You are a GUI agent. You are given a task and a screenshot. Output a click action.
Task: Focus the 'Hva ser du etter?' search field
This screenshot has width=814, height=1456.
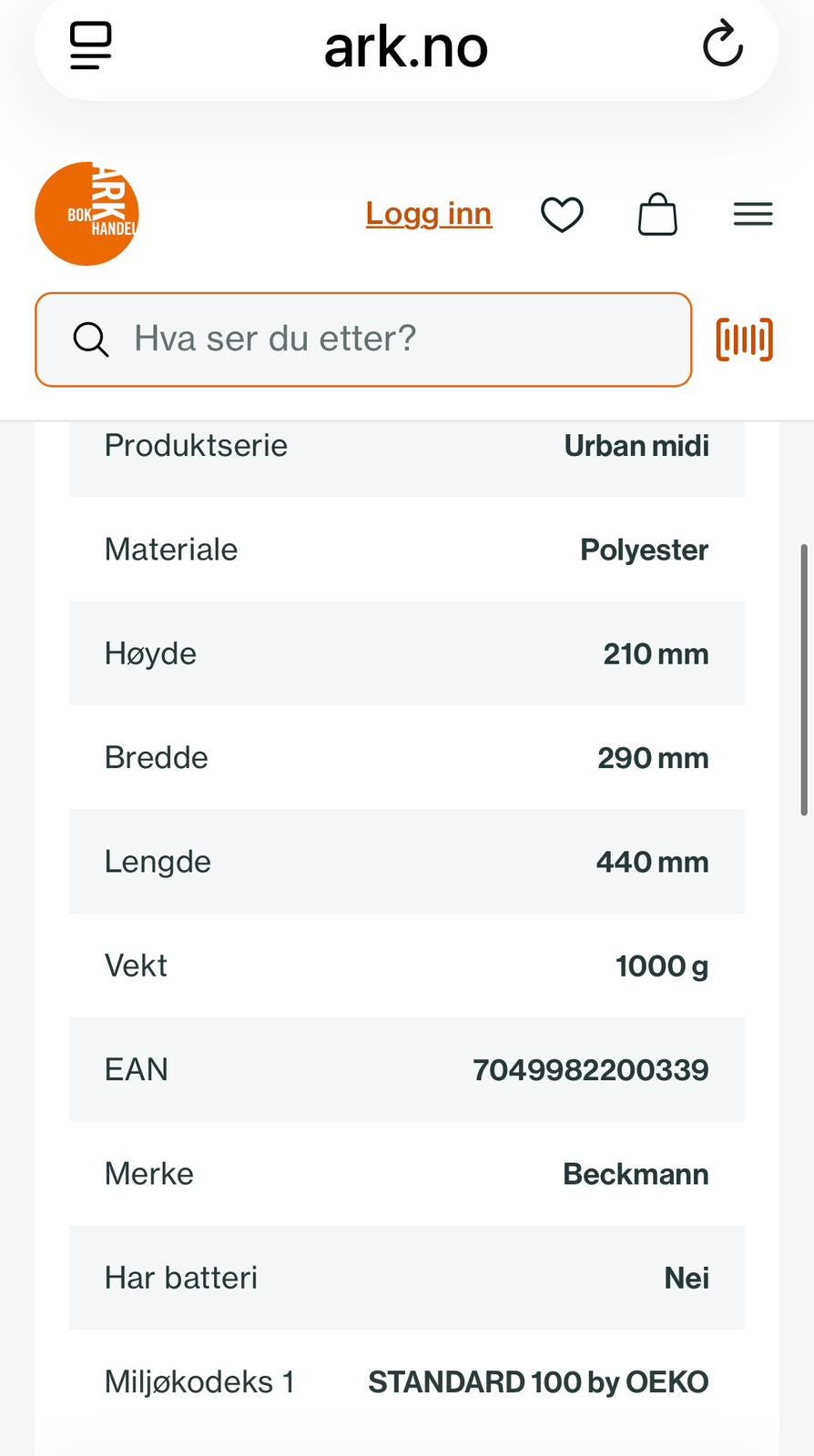click(x=363, y=339)
